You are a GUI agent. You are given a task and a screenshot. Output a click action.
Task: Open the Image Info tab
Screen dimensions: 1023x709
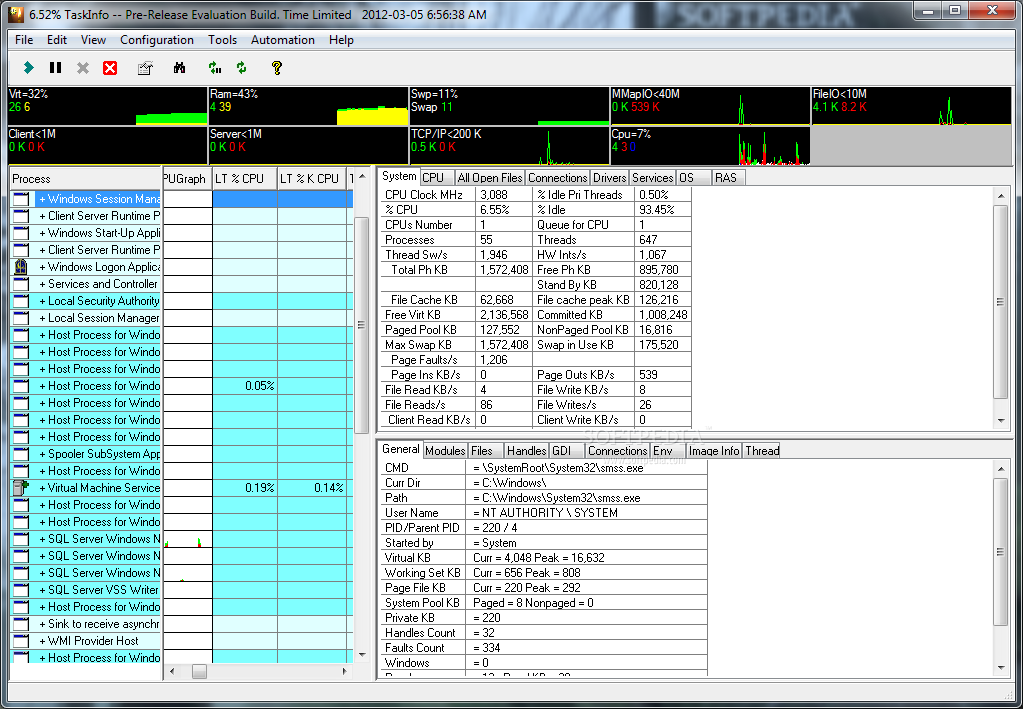point(714,451)
